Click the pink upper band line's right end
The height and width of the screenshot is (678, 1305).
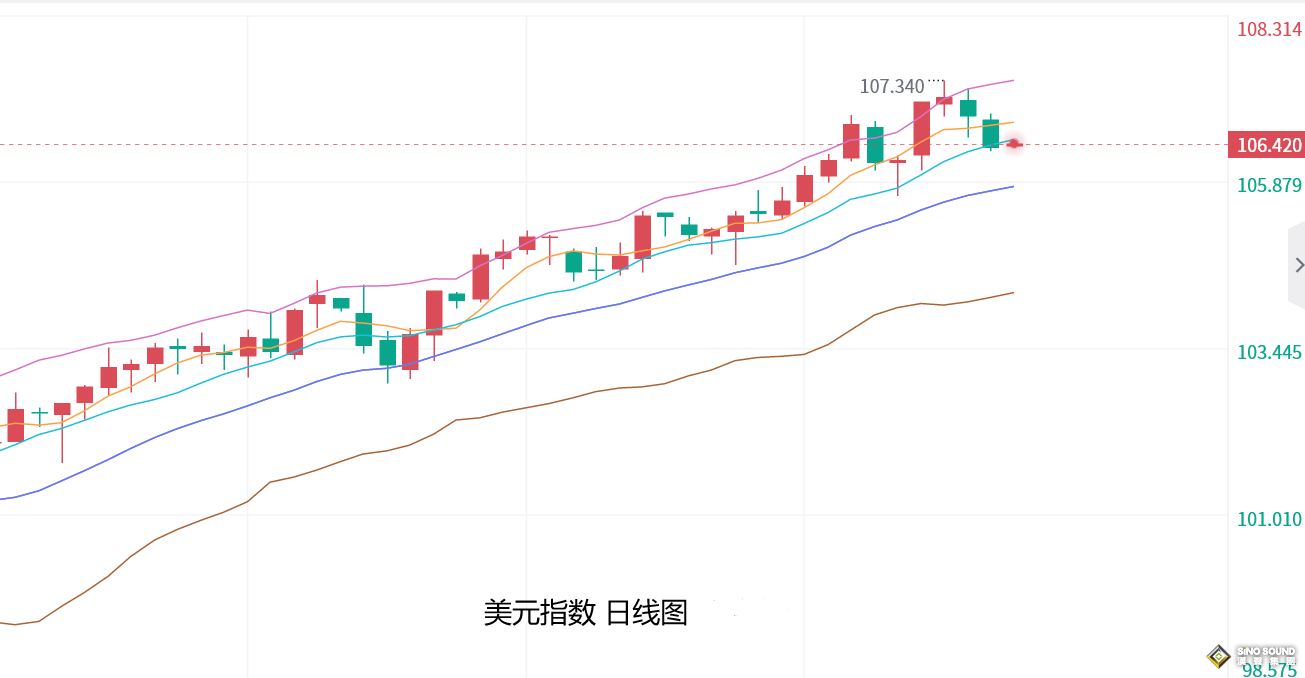[1012, 80]
